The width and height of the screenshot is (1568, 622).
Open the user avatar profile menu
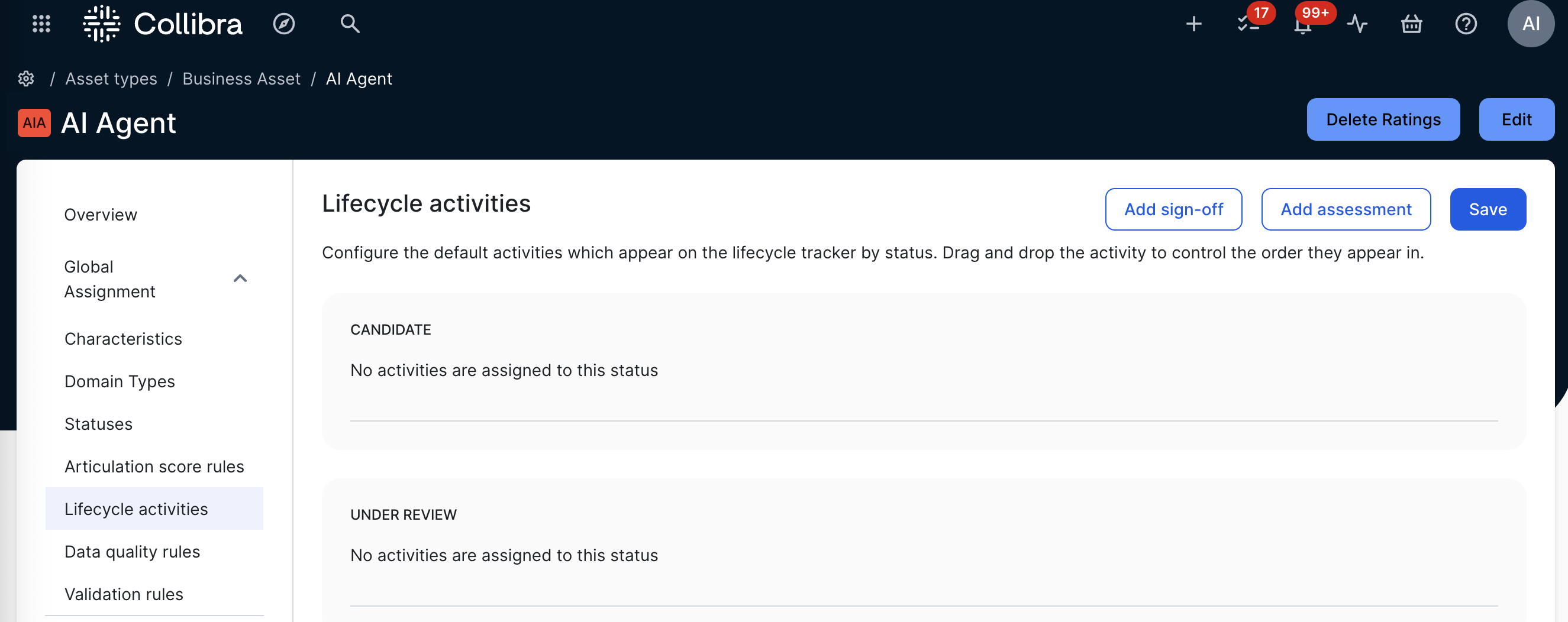[1530, 24]
